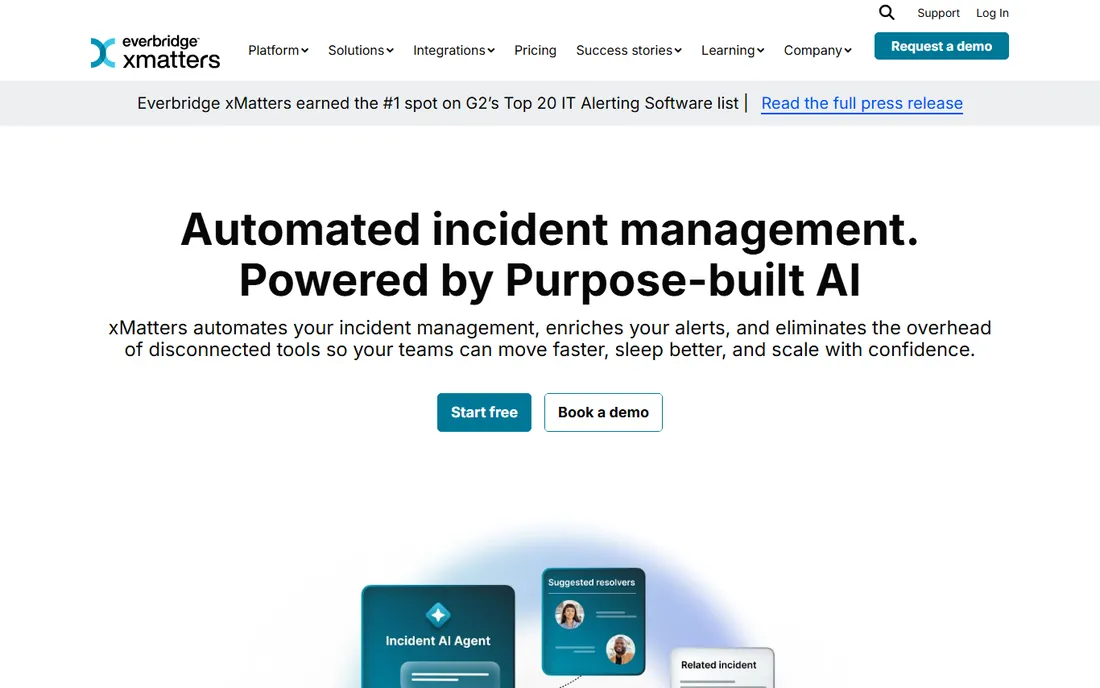1100x688 pixels.
Task: Open the Support link
Action: (x=938, y=13)
